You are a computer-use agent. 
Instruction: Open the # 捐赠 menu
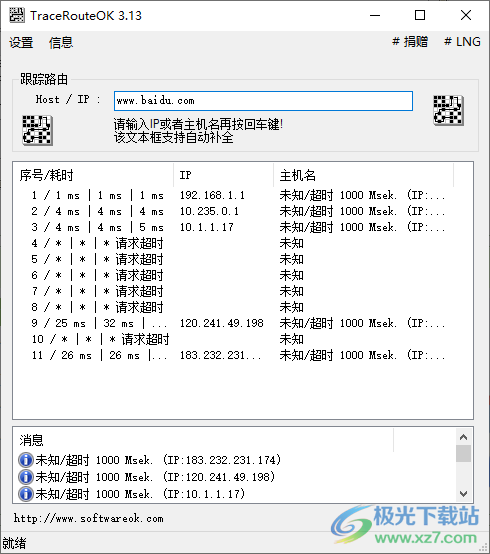410,42
